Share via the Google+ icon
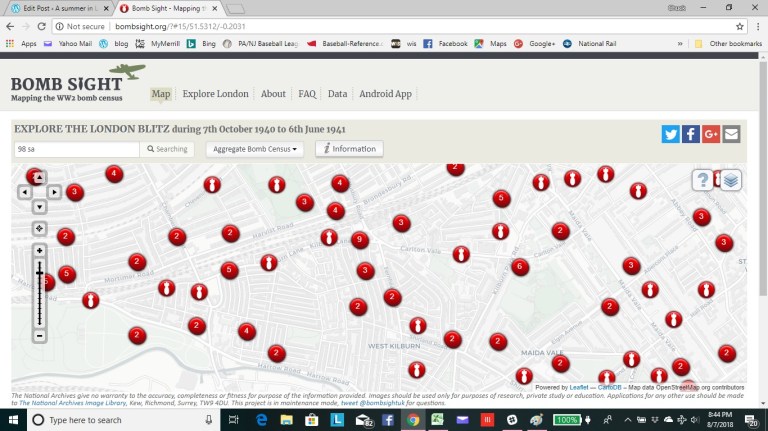768x431 pixels. (711, 134)
